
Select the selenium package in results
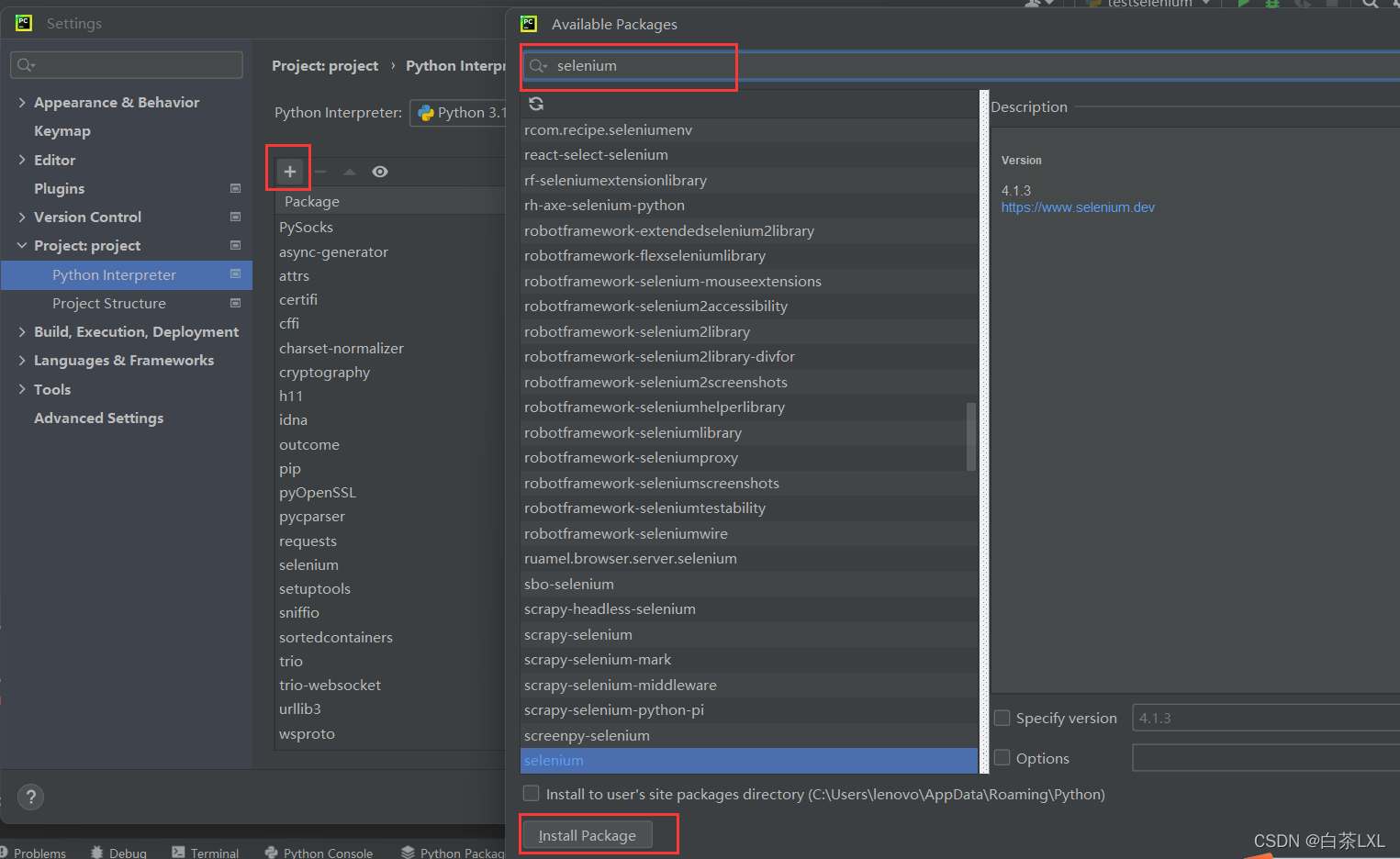(x=749, y=760)
